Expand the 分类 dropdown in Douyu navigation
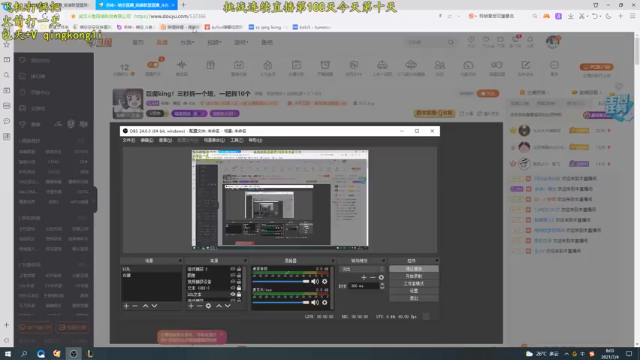This screenshot has width=640, height=360. pyautogui.click(x=187, y=42)
